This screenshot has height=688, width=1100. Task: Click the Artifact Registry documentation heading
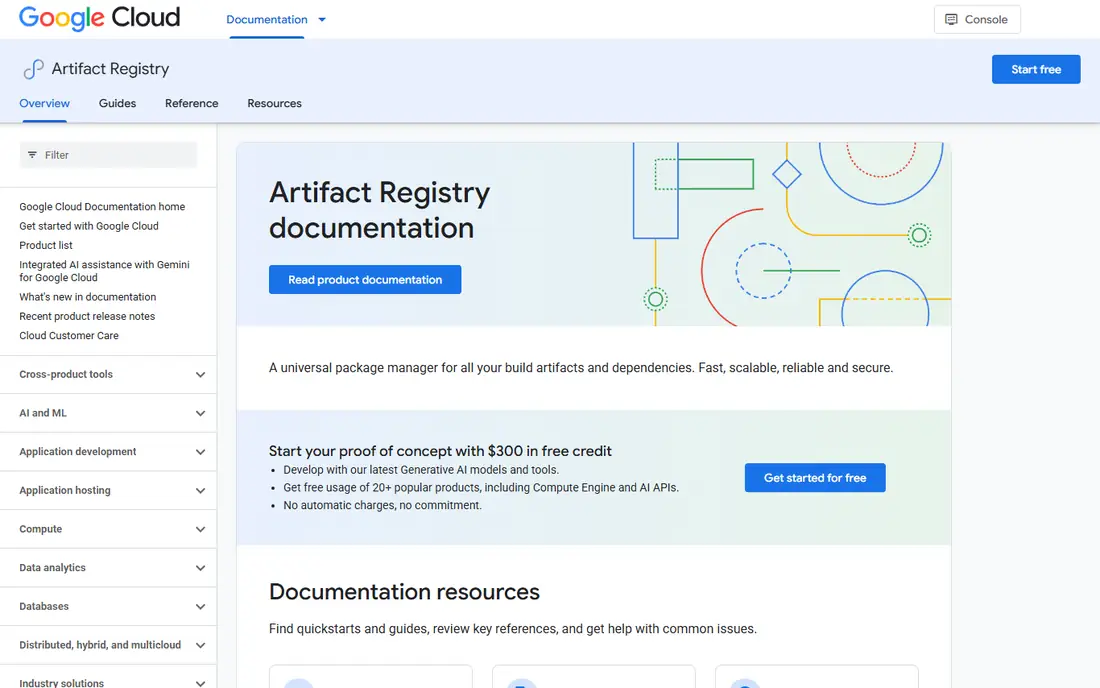pos(379,210)
